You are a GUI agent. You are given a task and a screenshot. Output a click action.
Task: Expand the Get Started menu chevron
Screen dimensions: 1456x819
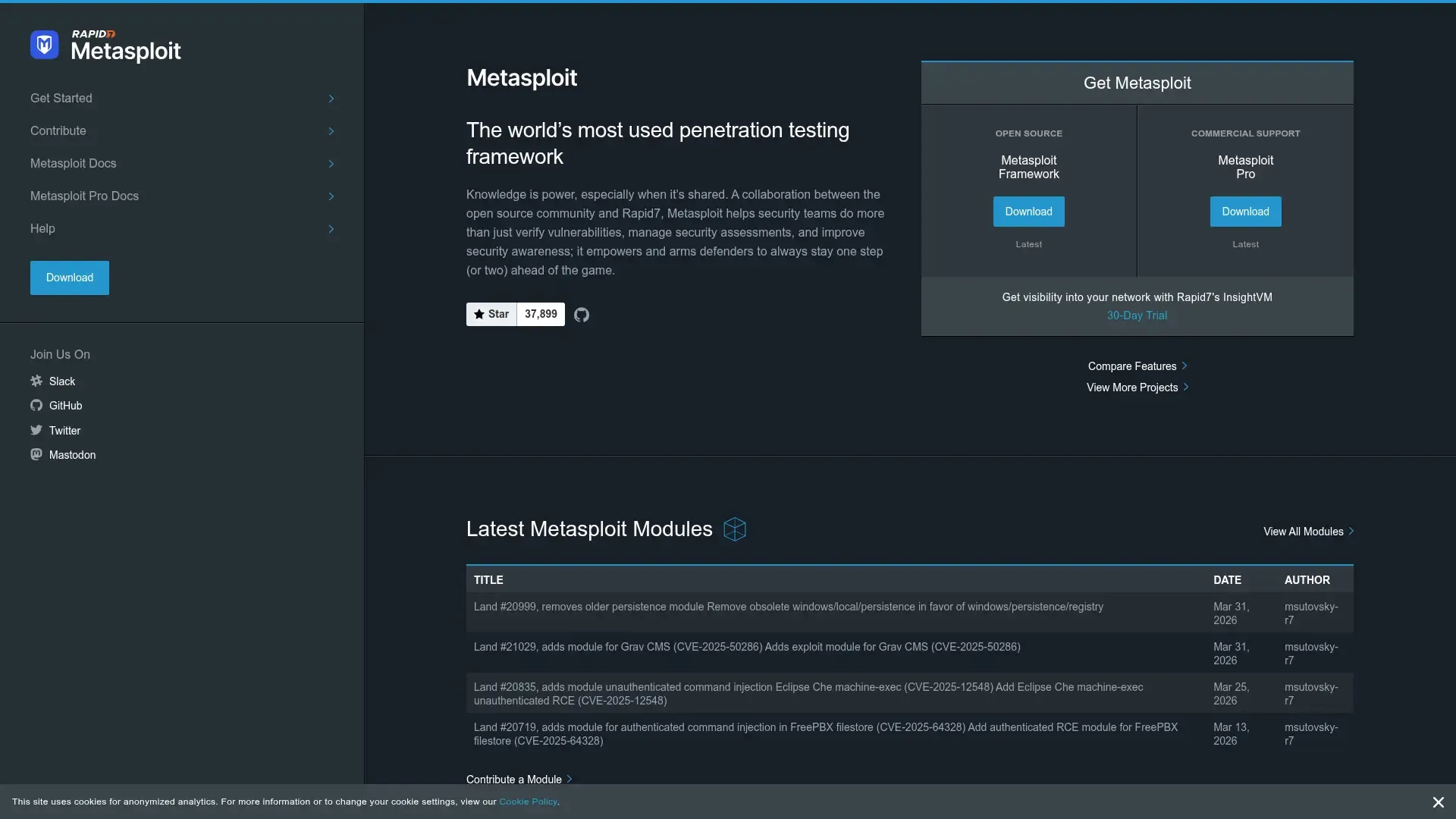pyautogui.click(x=331, y=99)
